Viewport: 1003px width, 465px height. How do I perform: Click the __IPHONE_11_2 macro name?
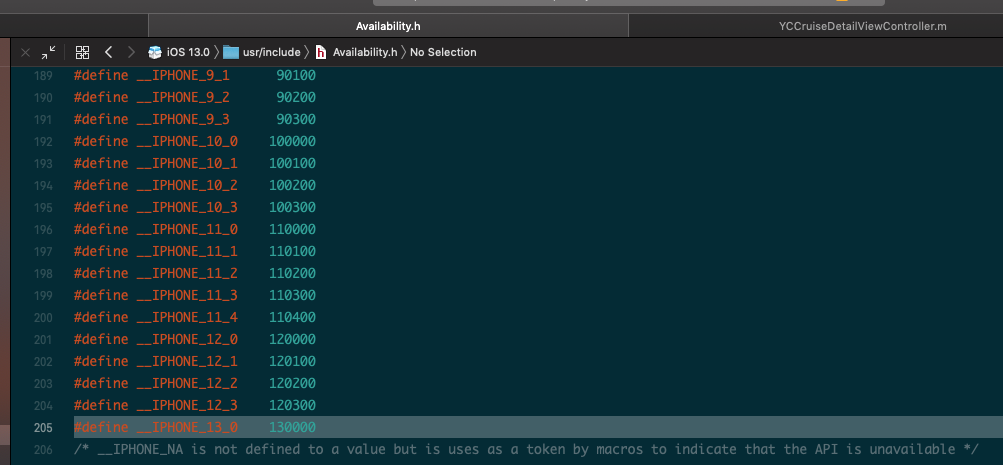[x=187, y=273]
